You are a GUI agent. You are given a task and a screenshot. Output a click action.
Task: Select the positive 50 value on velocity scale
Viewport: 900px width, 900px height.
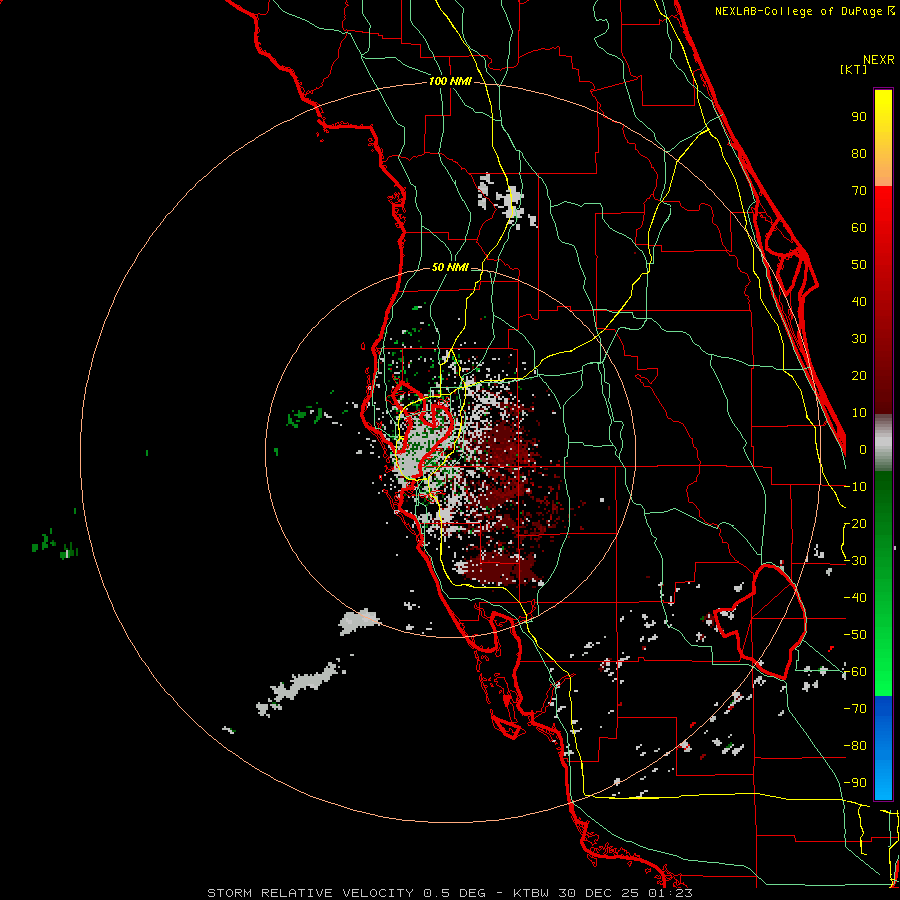(859, 265)
